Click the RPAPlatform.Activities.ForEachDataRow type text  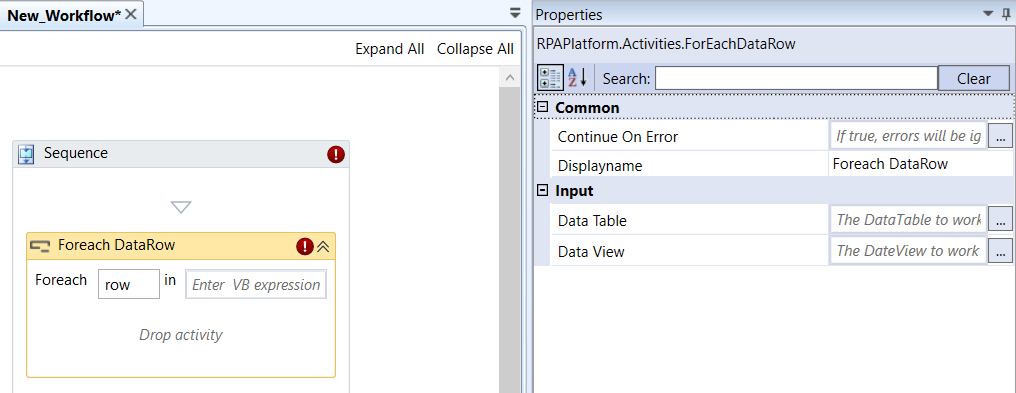coord(666,44)
